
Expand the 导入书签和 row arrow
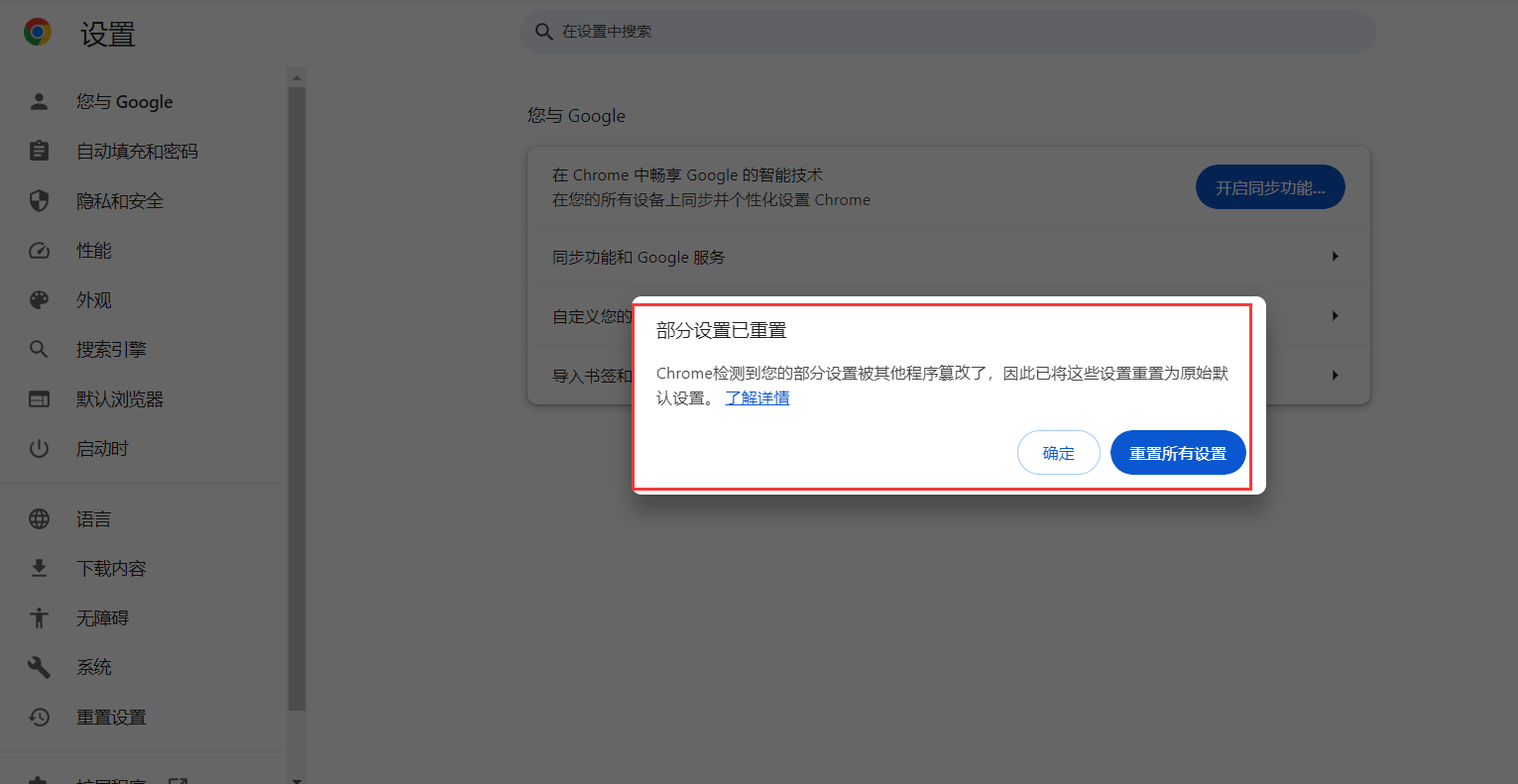(1335, 376)
